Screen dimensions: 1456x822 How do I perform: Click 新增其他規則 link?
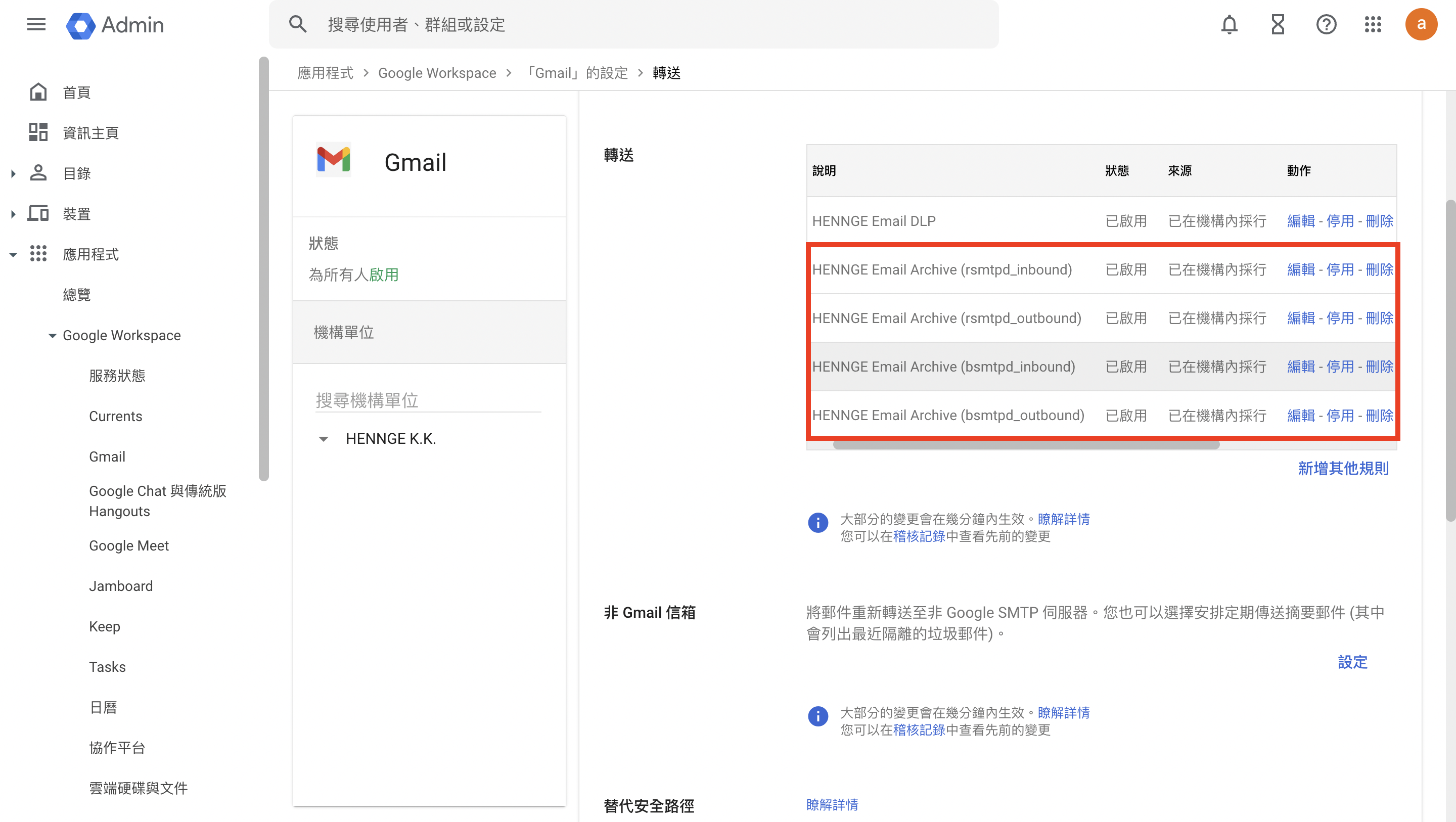[x=1343, y=469]
